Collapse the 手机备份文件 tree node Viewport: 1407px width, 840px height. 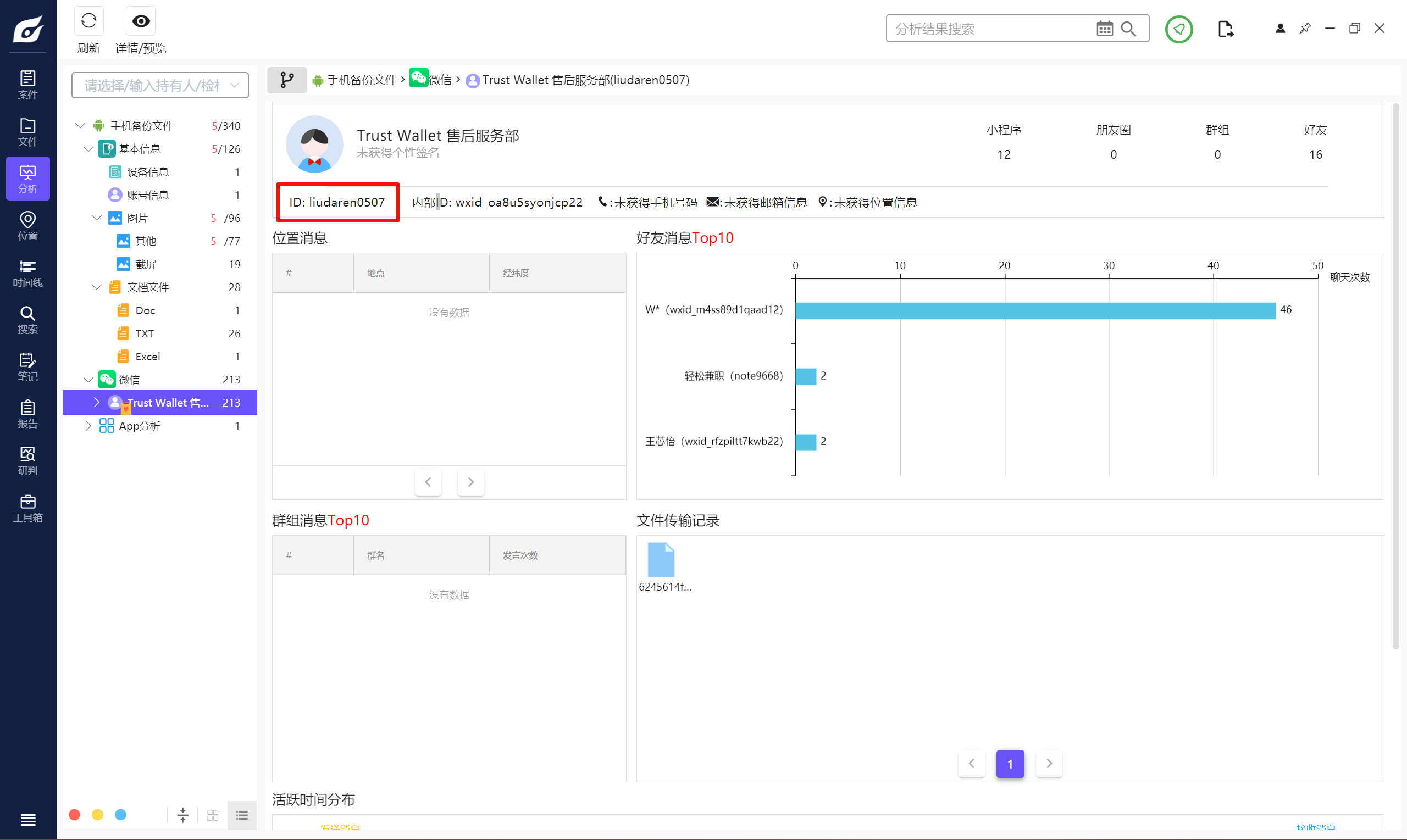80,125
